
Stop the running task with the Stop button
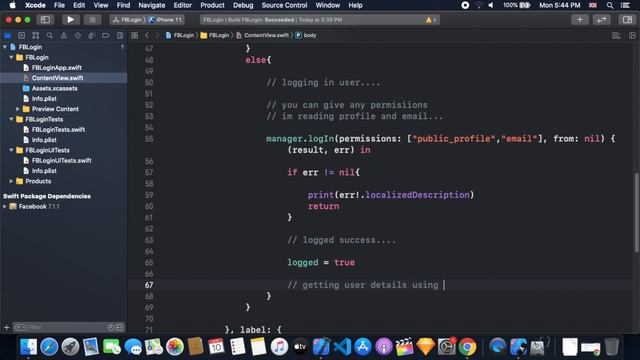[92, 20]
